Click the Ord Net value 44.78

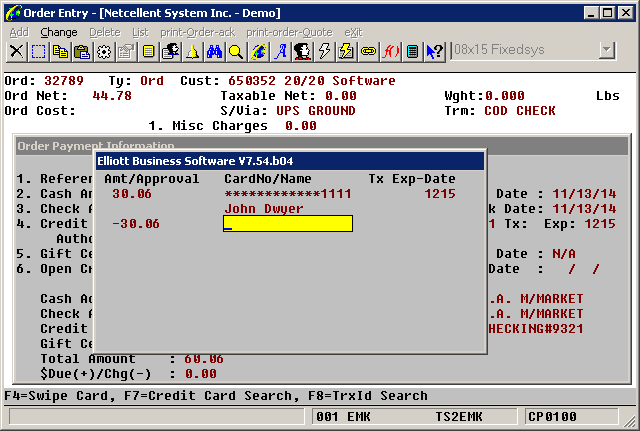tap(112, 96)
